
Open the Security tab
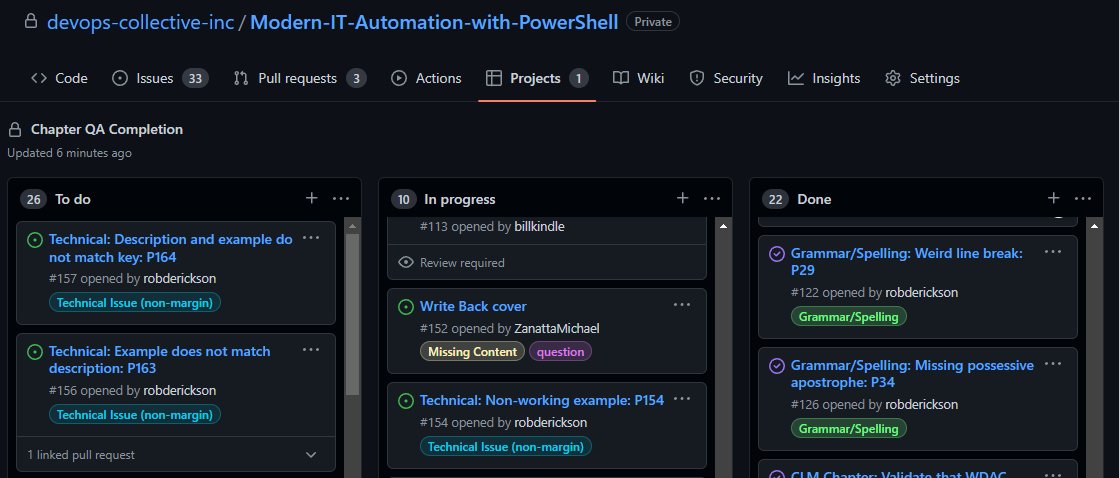click(x=726, y=78)
